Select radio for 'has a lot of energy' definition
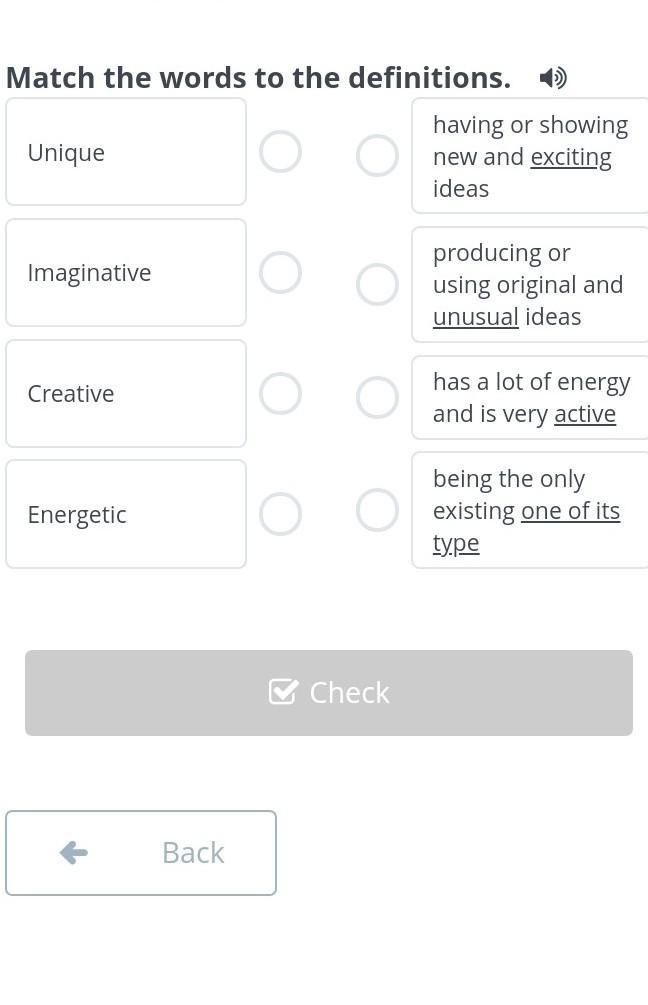Image resolution: width=648 pixels, height=1005 pixels. [377, 398]
